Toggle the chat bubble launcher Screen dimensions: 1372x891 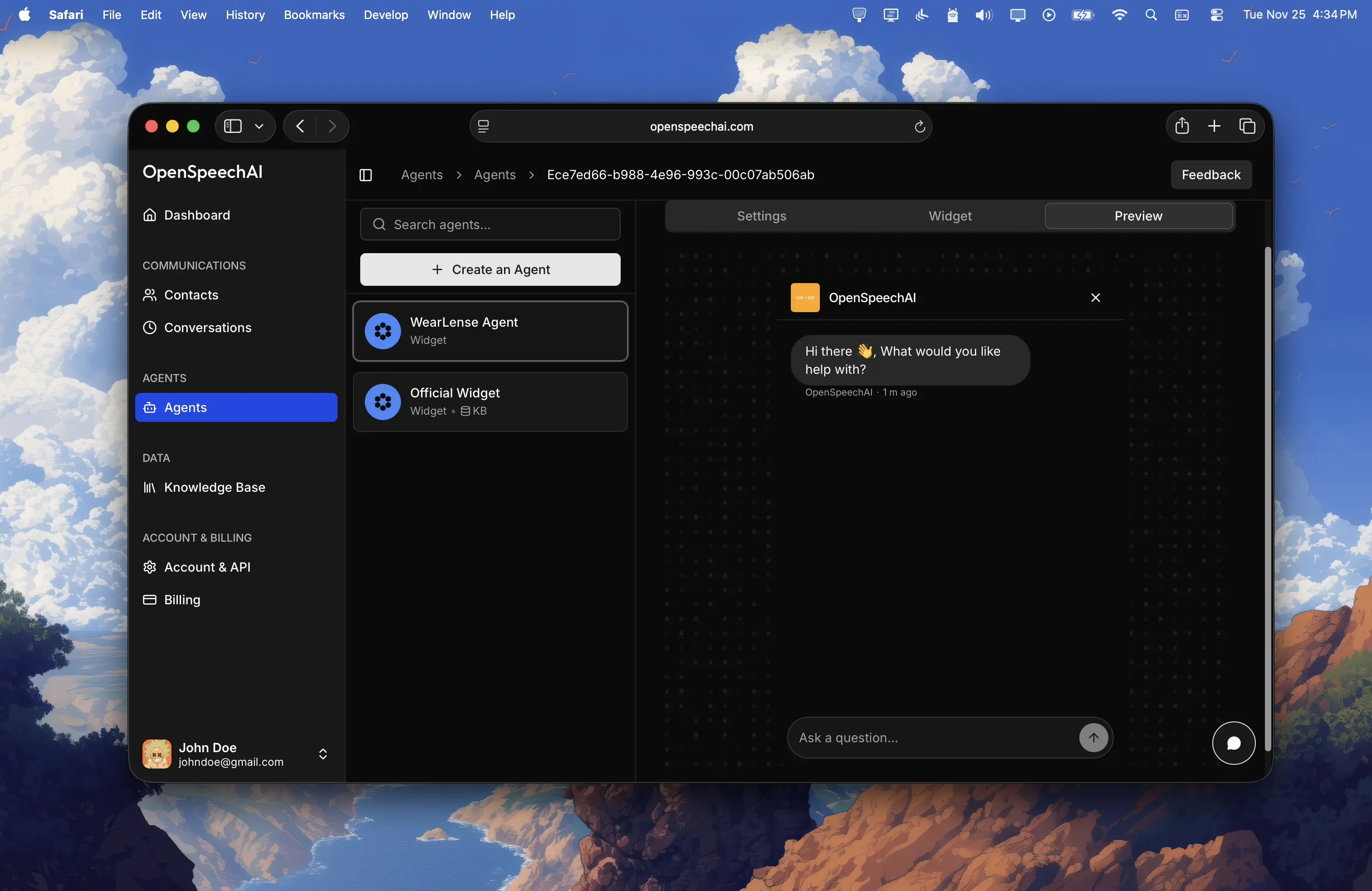(x=1233, y=743)
